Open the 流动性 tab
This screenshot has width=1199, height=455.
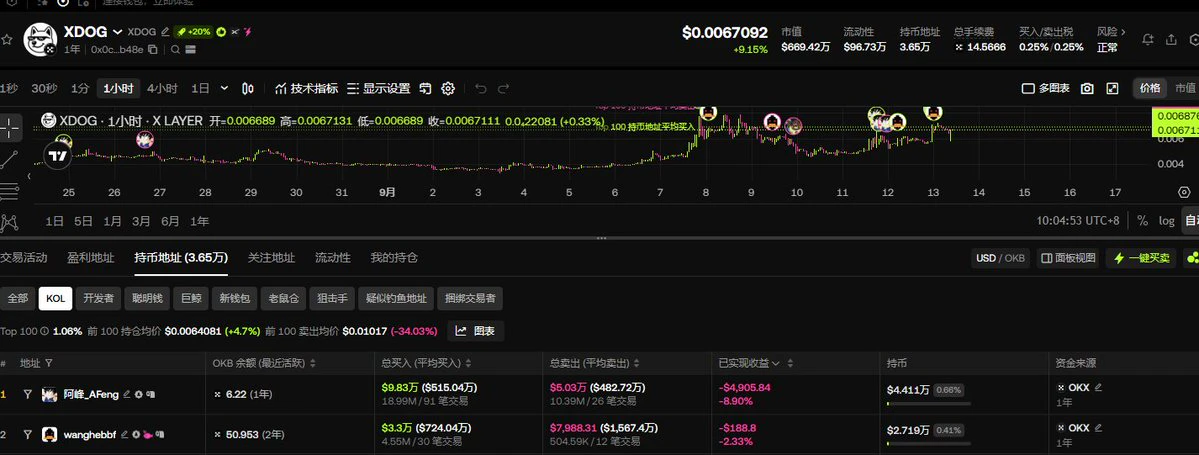333,258
